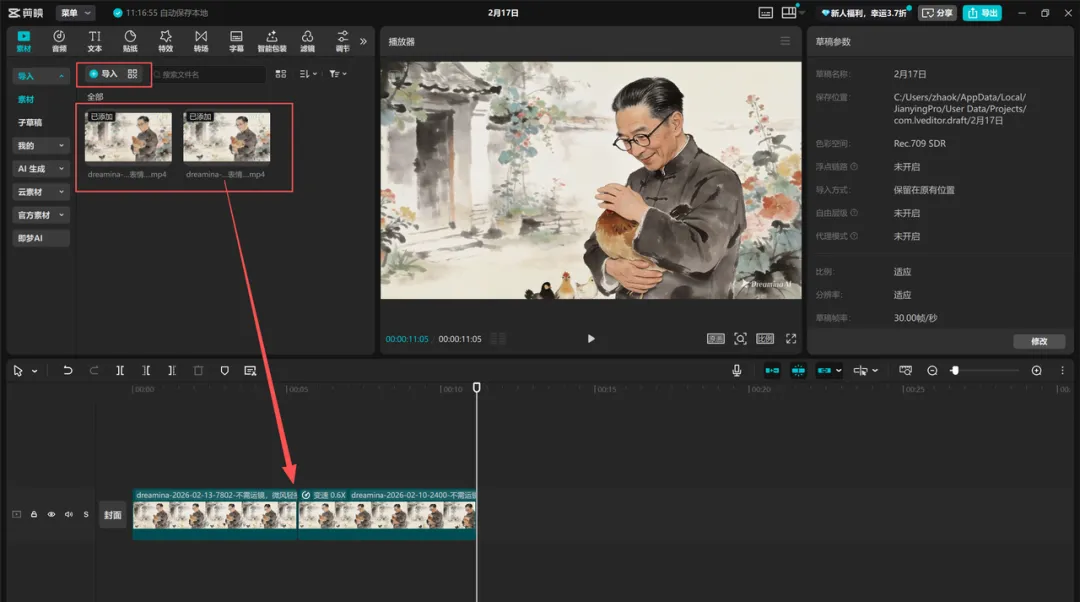Click the 导出 export button

[x=982, y=13]
